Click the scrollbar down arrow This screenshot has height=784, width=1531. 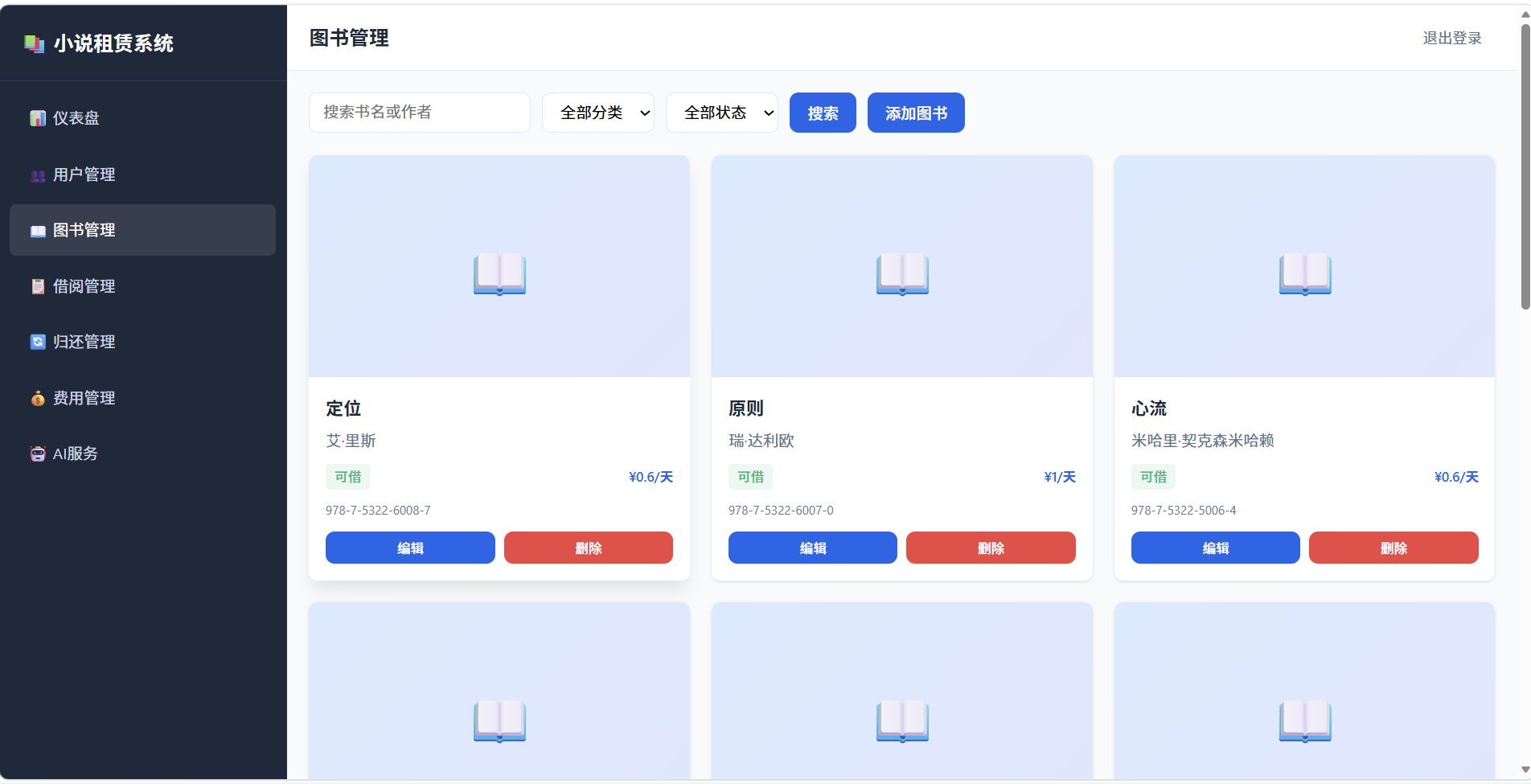point(1525,770)
